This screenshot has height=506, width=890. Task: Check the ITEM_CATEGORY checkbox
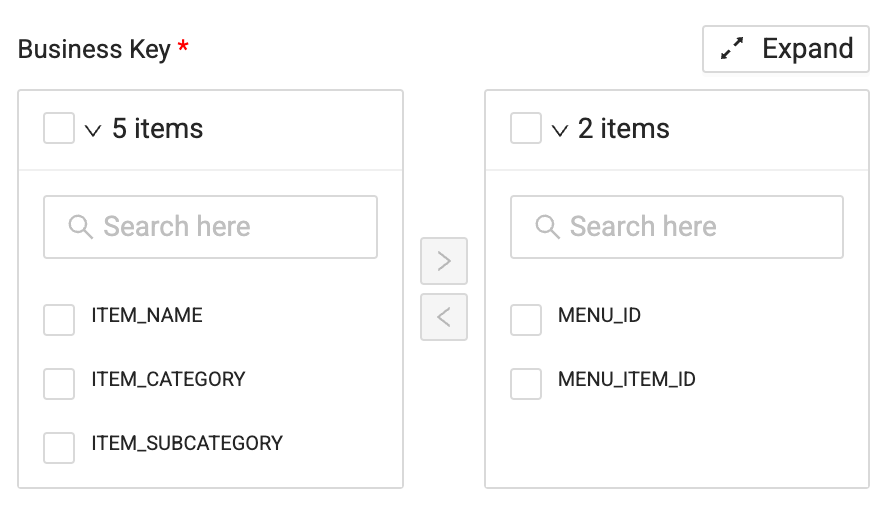(x=59, y=384)
